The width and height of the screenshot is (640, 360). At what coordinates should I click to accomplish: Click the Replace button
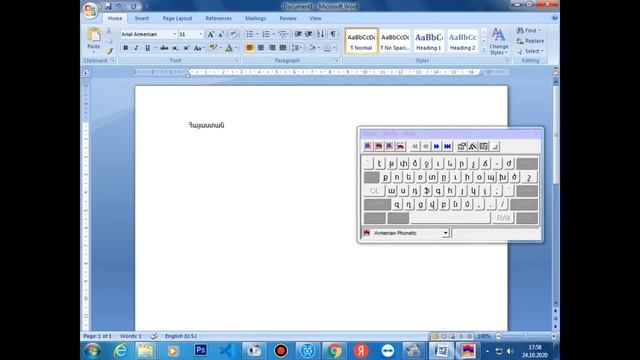click(x=530, y=41)
